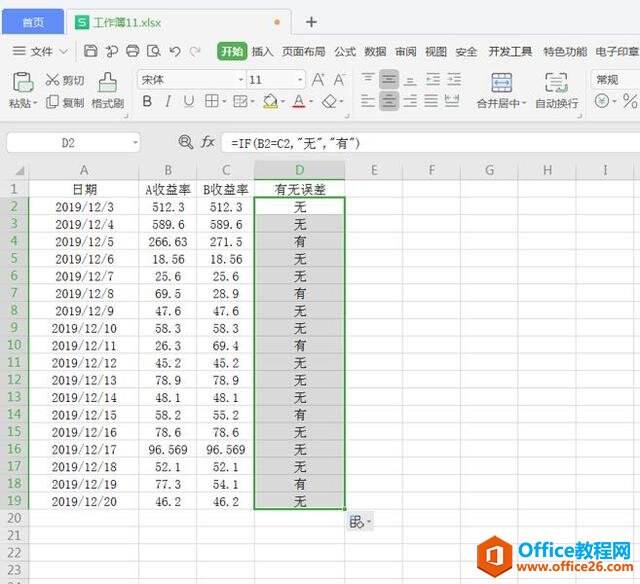Image resolution: width=640 pixels, height=584 pixels.
Task: Pick the font color A
Action: [x=299, y=102]
